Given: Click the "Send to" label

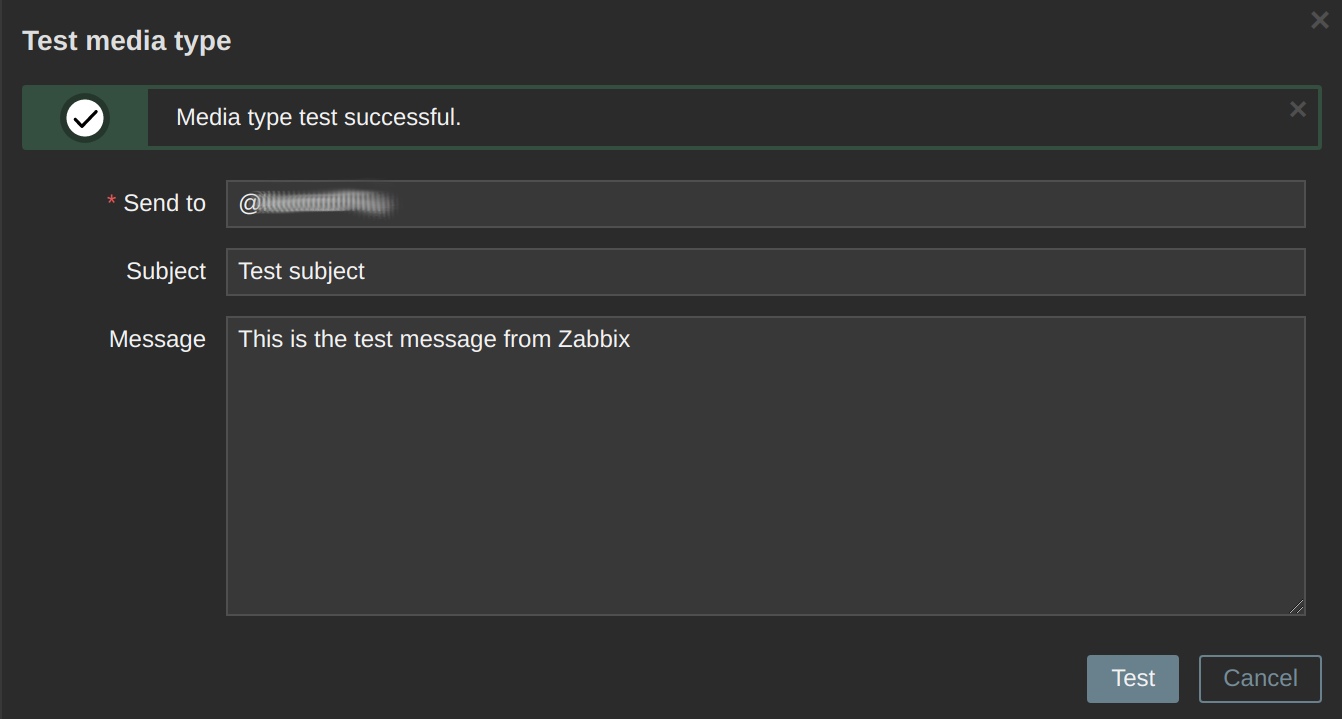Looking at the screenshot, I should coord(164,203).
